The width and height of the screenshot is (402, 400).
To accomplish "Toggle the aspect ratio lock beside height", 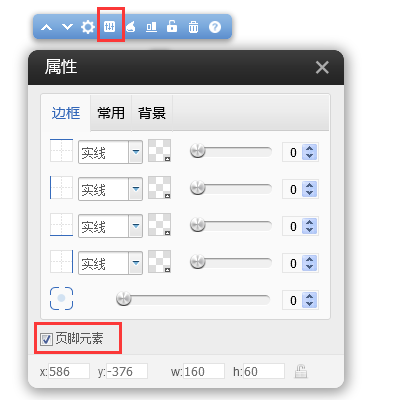I will click(x=300, y=371).
